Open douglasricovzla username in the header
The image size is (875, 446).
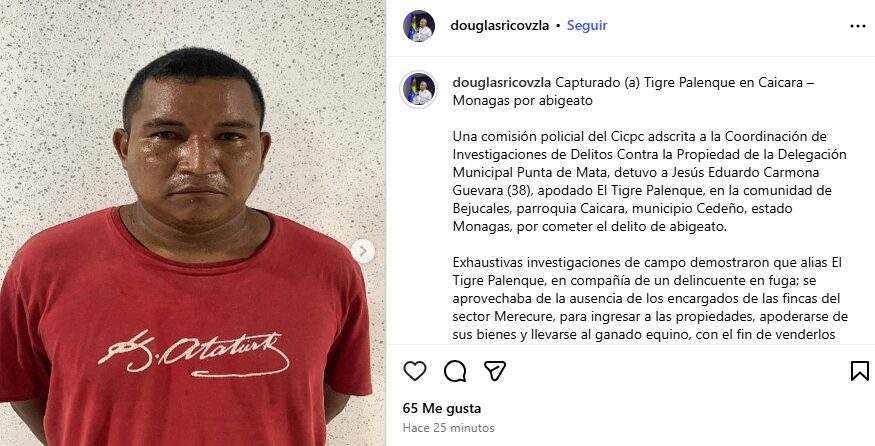pos(499,25)
